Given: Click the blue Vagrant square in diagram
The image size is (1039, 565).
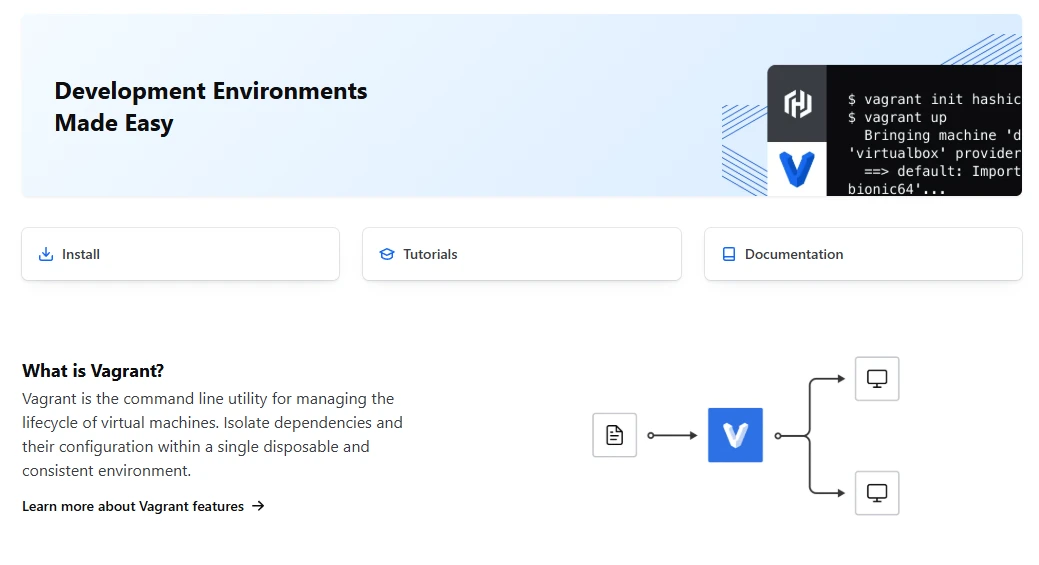Looking at the screenshot, I should click(x=735, y=435).
